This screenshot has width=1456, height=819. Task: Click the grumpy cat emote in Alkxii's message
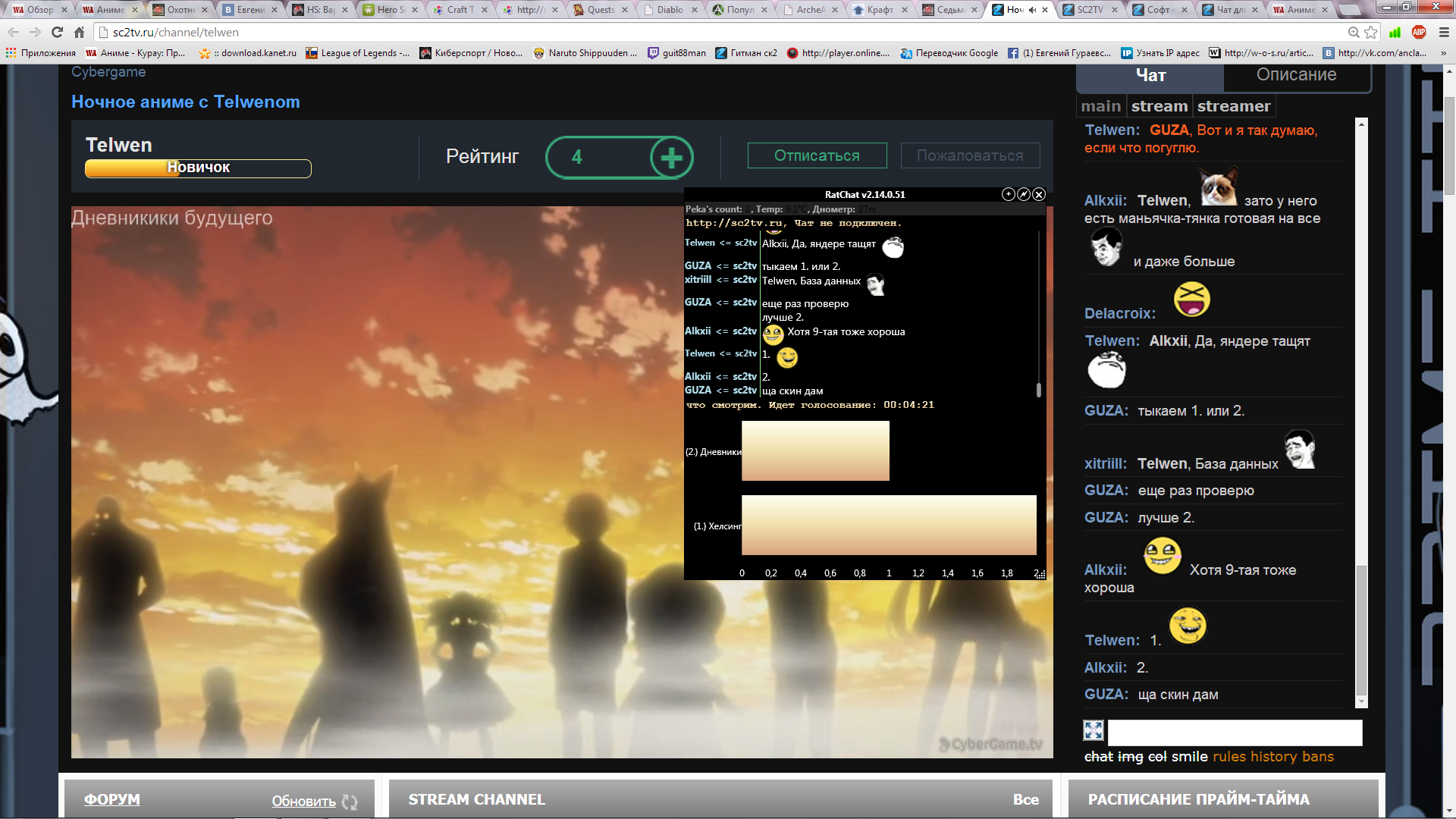click(1218, 187)
